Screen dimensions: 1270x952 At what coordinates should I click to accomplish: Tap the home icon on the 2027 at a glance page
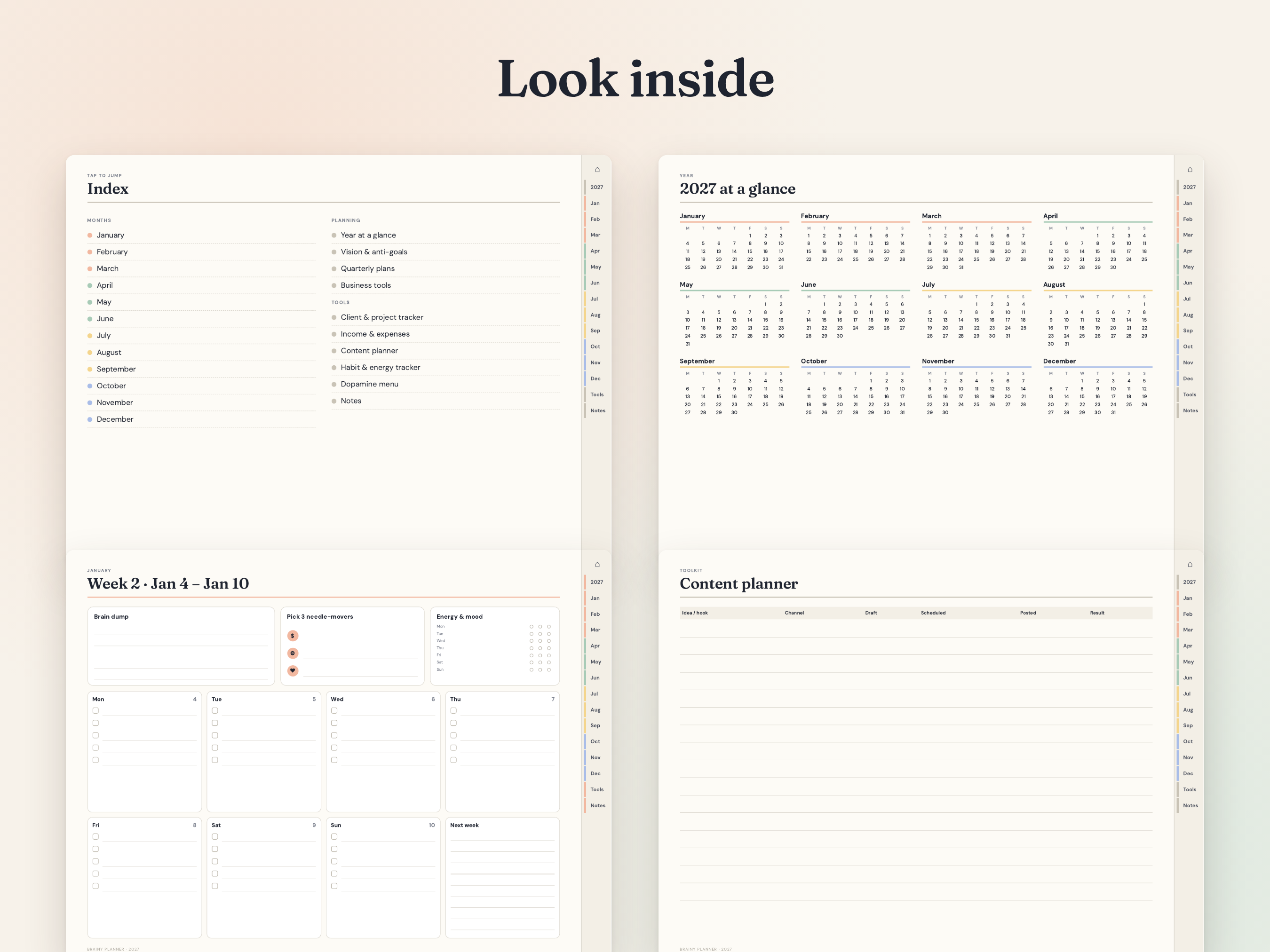(1190, 170)
